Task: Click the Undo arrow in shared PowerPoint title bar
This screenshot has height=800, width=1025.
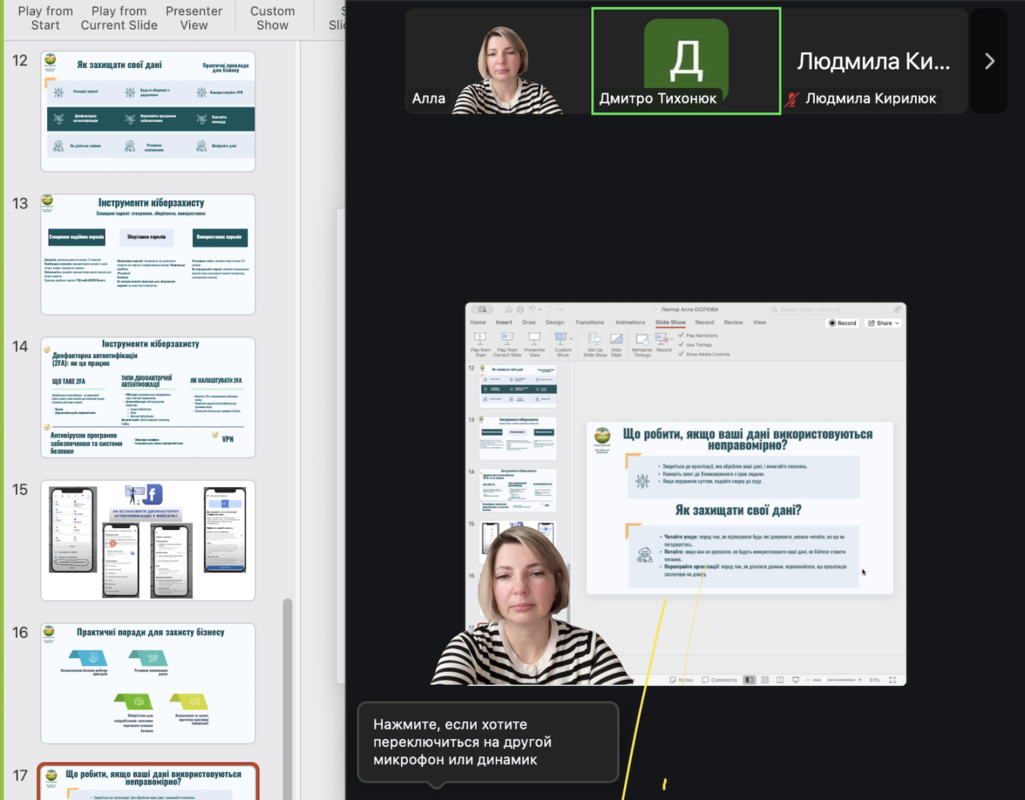Action: coord(531,309)
